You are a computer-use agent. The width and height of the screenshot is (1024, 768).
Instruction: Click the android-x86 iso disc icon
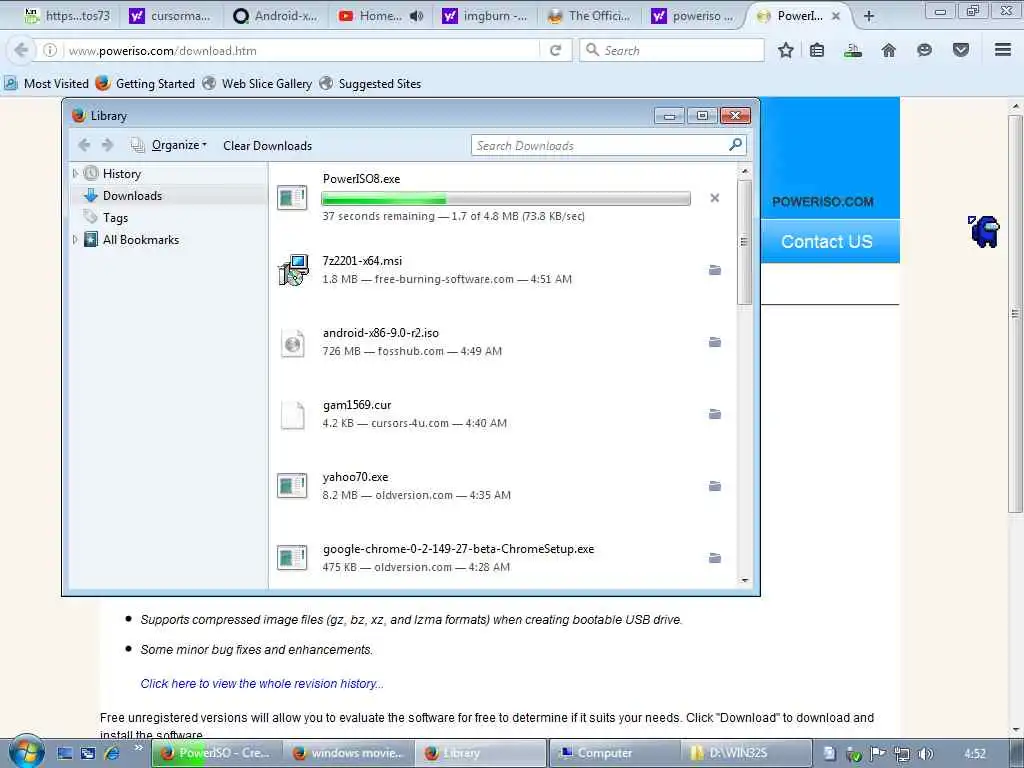click(x=293, y=343)
